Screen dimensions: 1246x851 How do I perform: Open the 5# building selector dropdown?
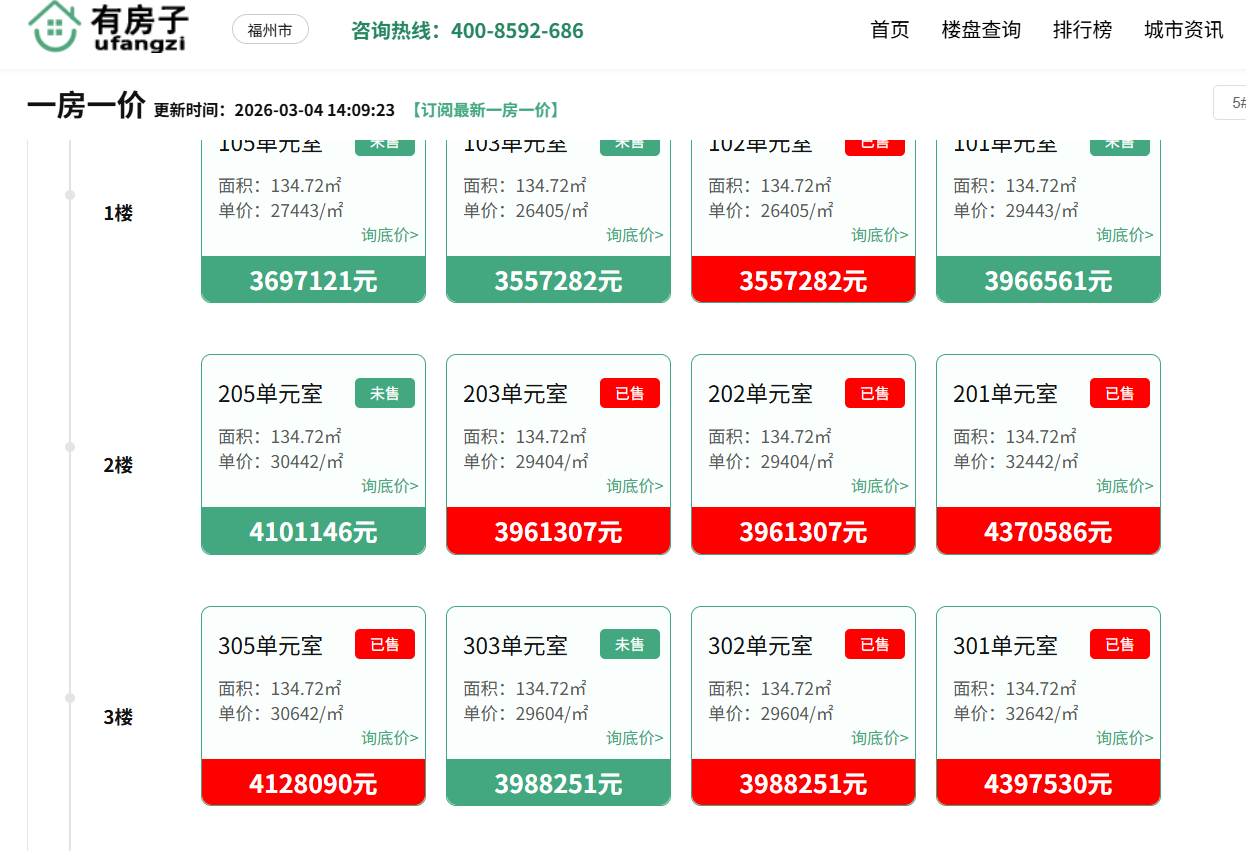(1232, 103)
